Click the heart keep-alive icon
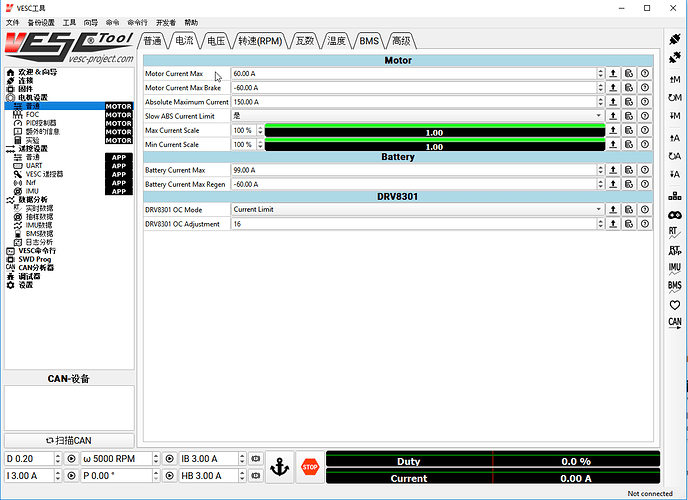The image size is (688, 500). click(675, 304)
